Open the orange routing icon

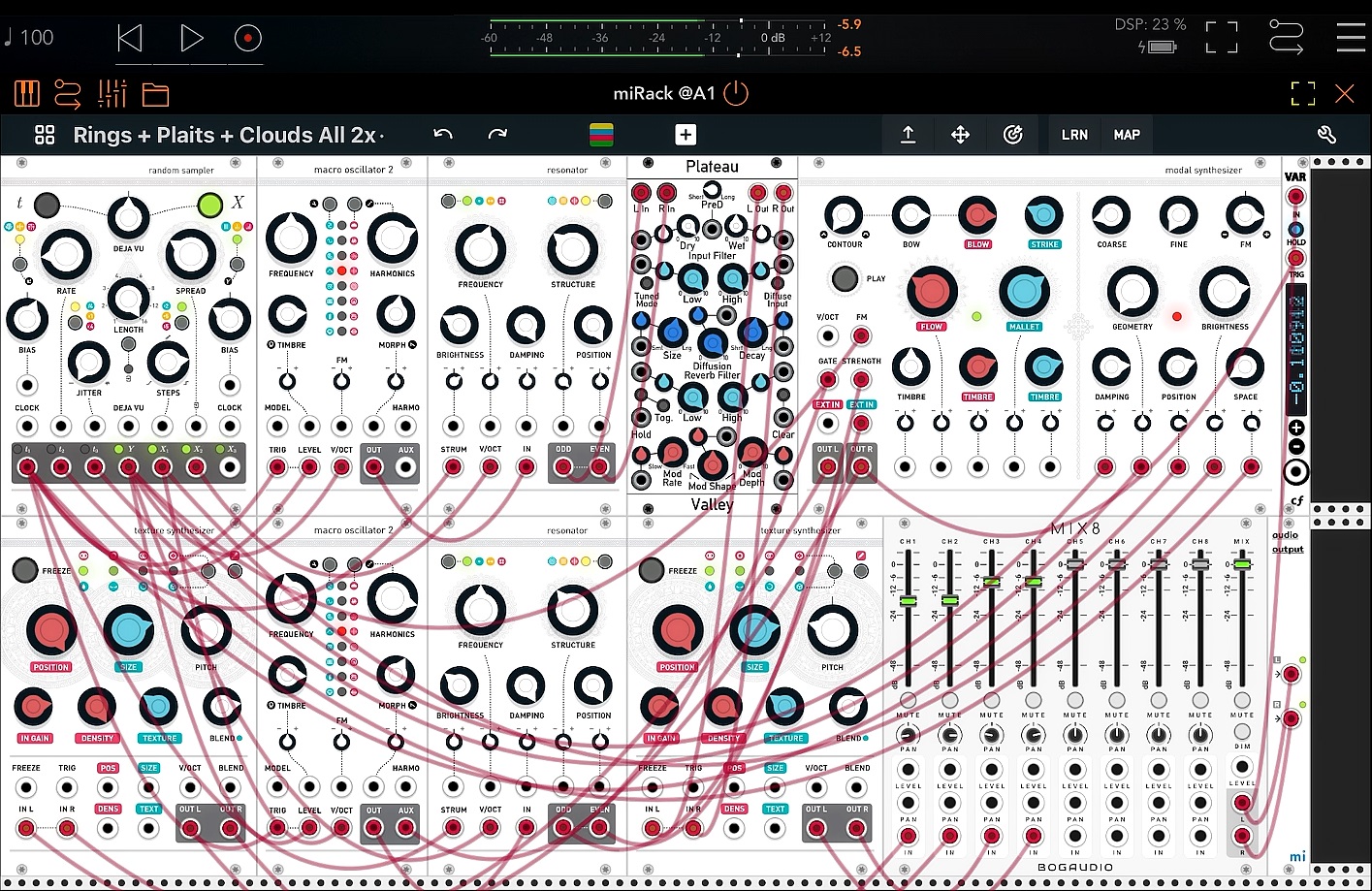tap(68, 94)
